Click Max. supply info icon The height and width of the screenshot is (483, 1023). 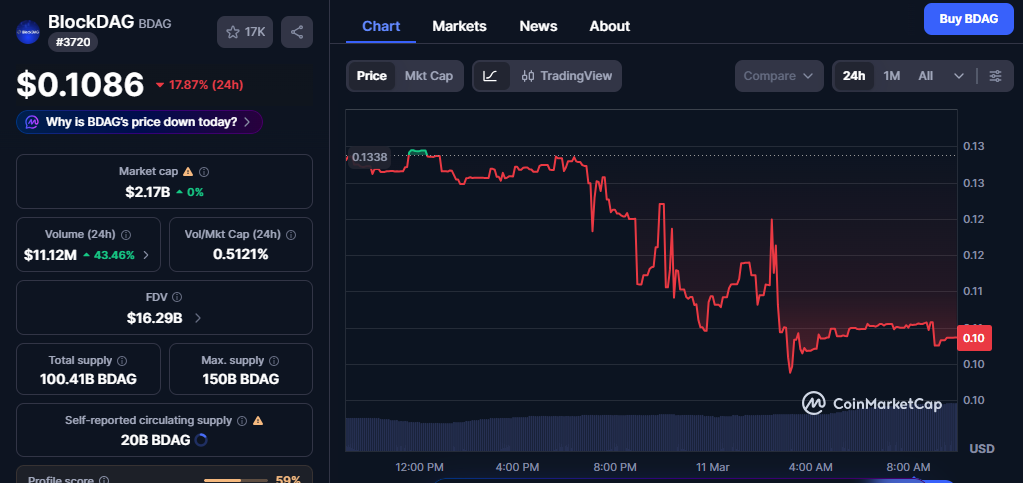point(274,360)
